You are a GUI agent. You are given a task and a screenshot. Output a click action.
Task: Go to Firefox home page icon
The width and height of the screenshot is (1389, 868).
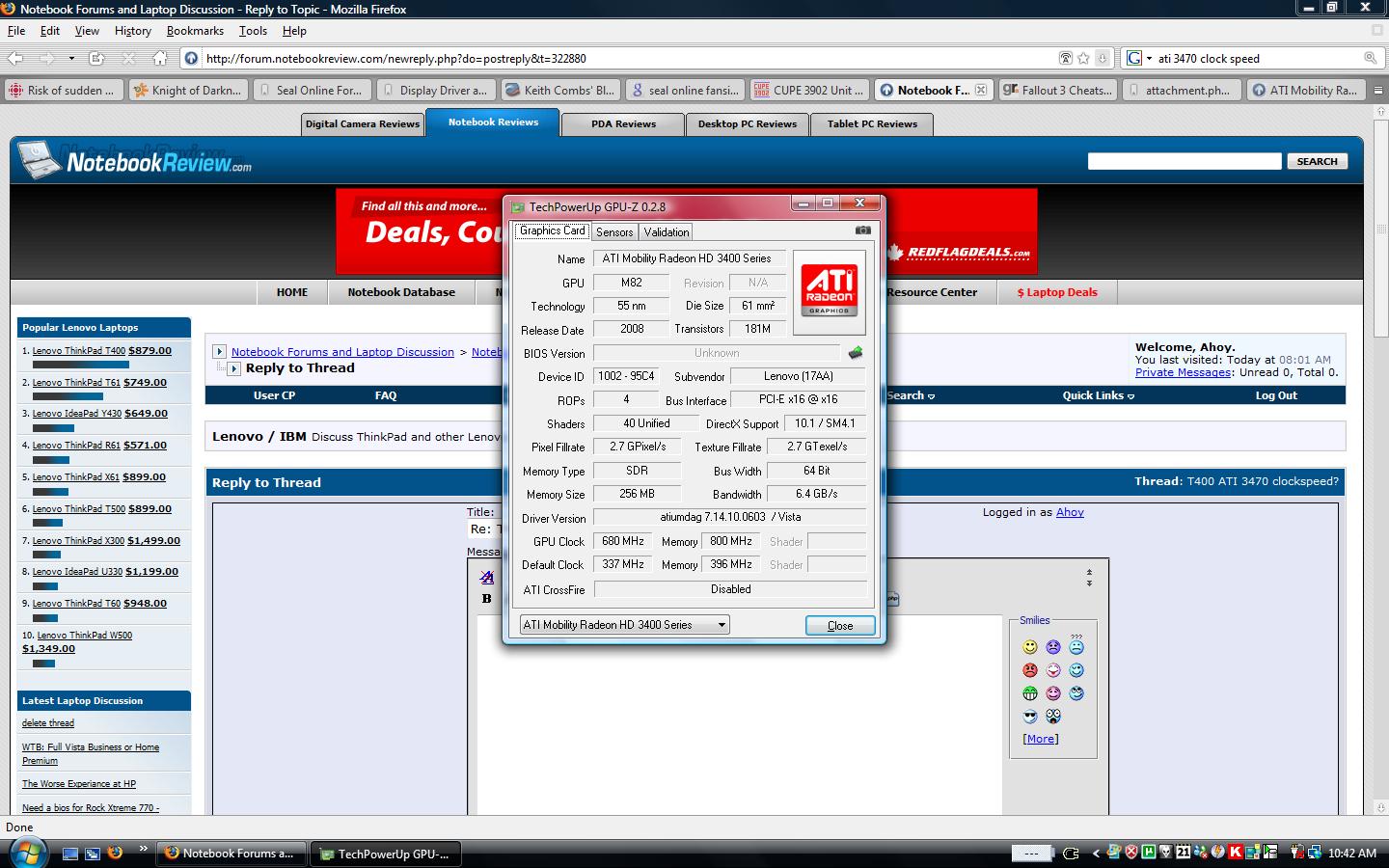click(x=160, y=58)
